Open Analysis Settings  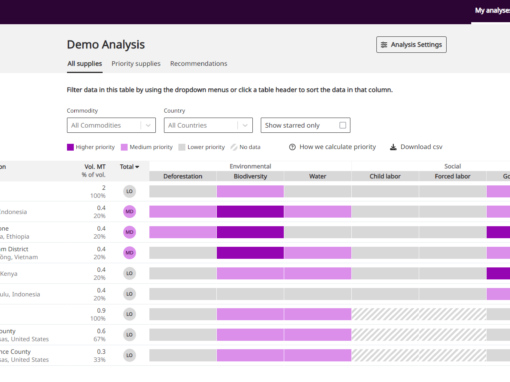pyautogui.click(x=411, y=45)
